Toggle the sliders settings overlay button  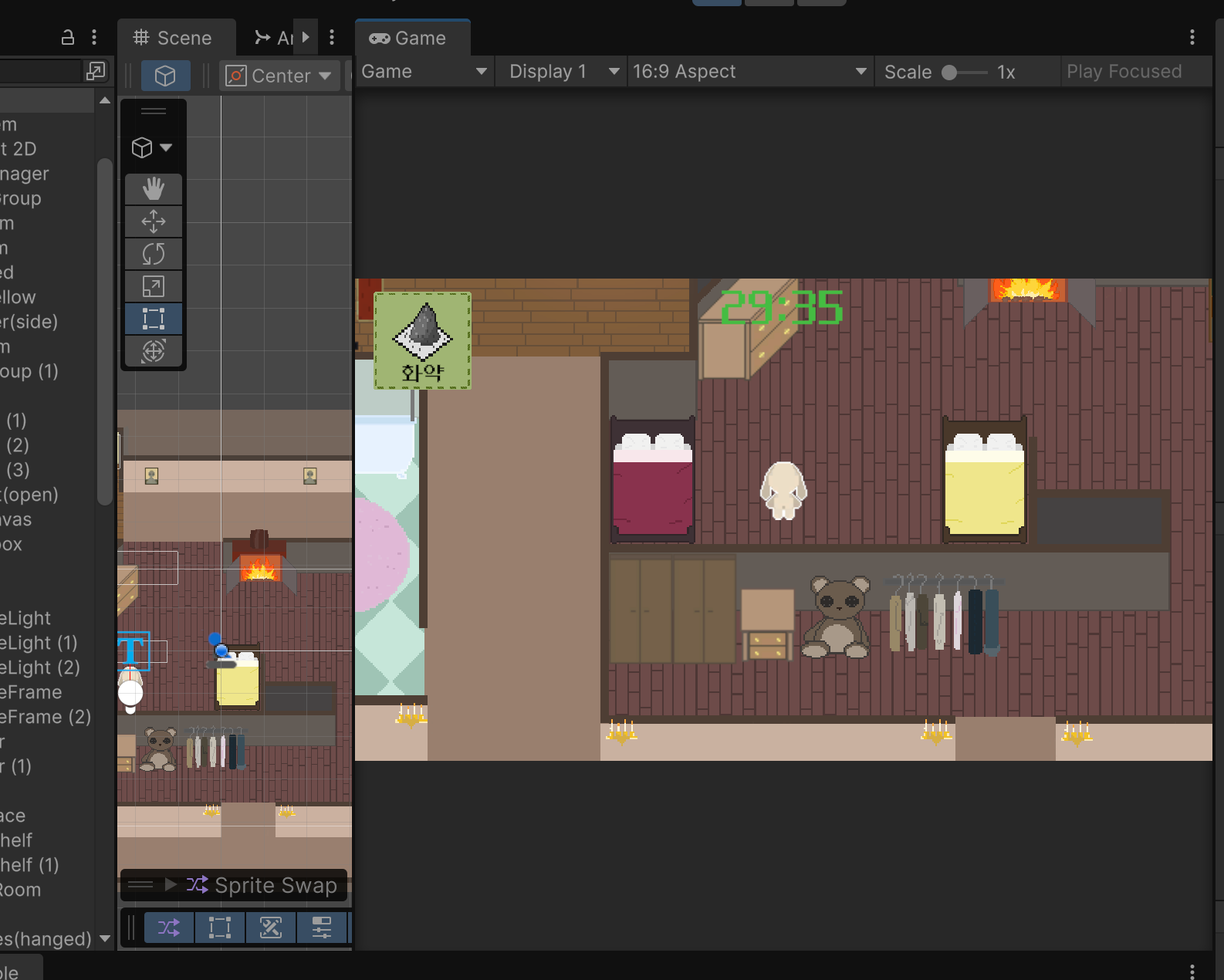pos(322,928)
